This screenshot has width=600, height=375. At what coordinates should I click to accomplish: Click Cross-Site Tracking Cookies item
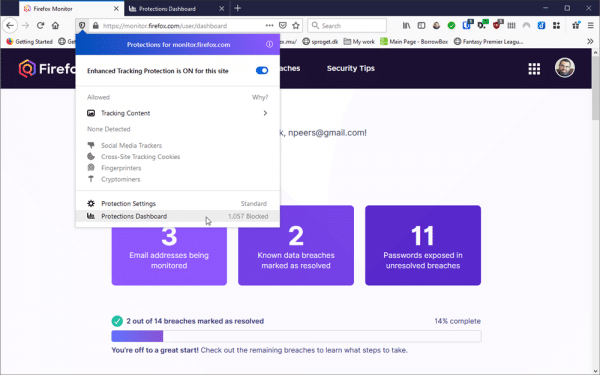point(134,157)
